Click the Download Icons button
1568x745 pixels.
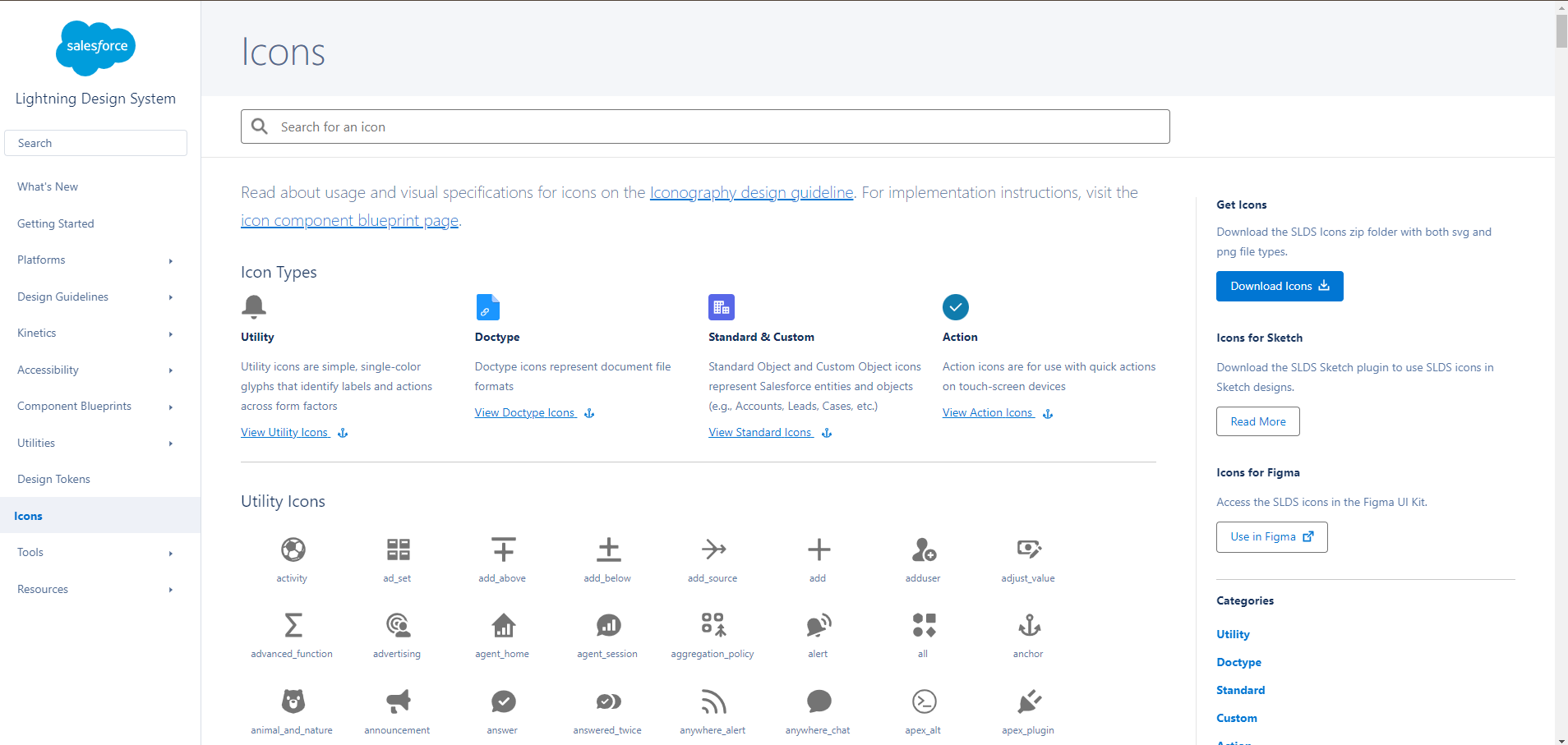(x=1279, y=287)
